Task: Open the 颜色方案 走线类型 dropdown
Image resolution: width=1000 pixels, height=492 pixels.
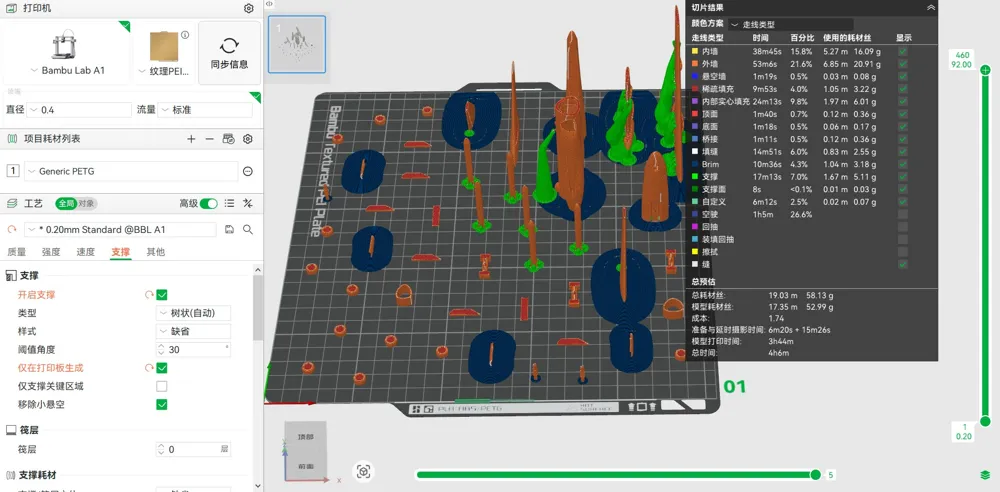Action: click(791, 24)
